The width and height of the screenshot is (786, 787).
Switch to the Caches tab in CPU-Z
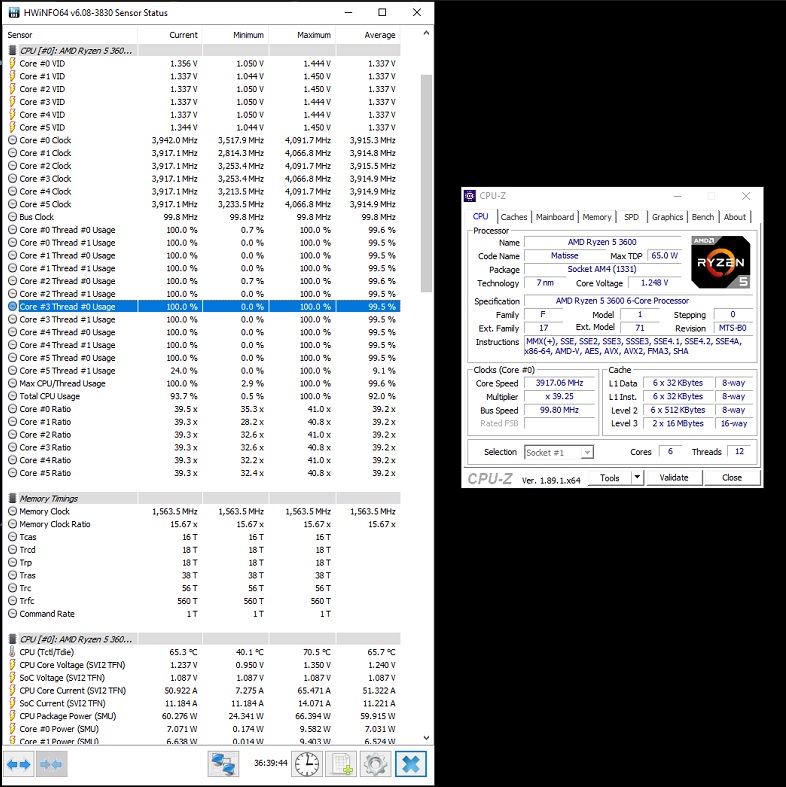[514, 217]
